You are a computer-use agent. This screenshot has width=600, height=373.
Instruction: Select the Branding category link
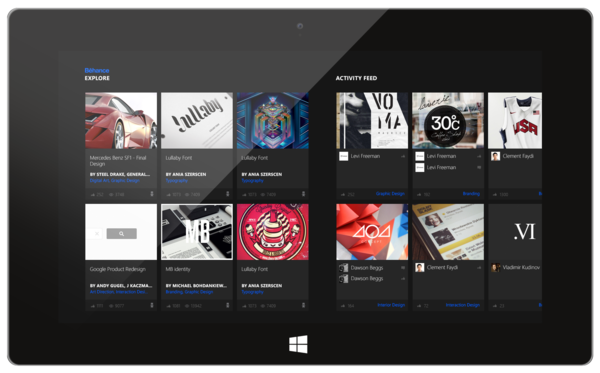point(471,194)
